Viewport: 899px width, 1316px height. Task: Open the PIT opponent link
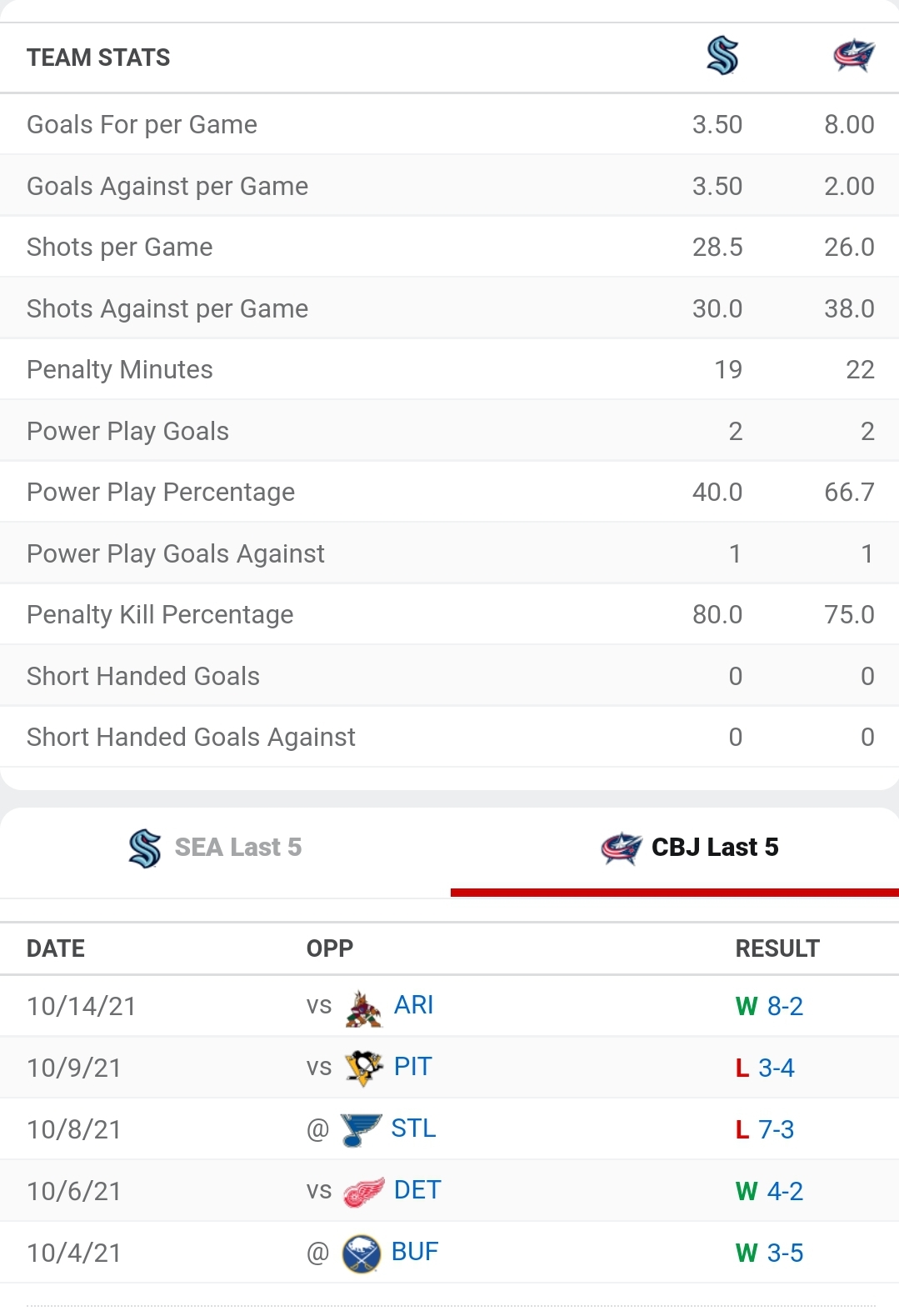pyautogui.click(x=412, y=1067)
